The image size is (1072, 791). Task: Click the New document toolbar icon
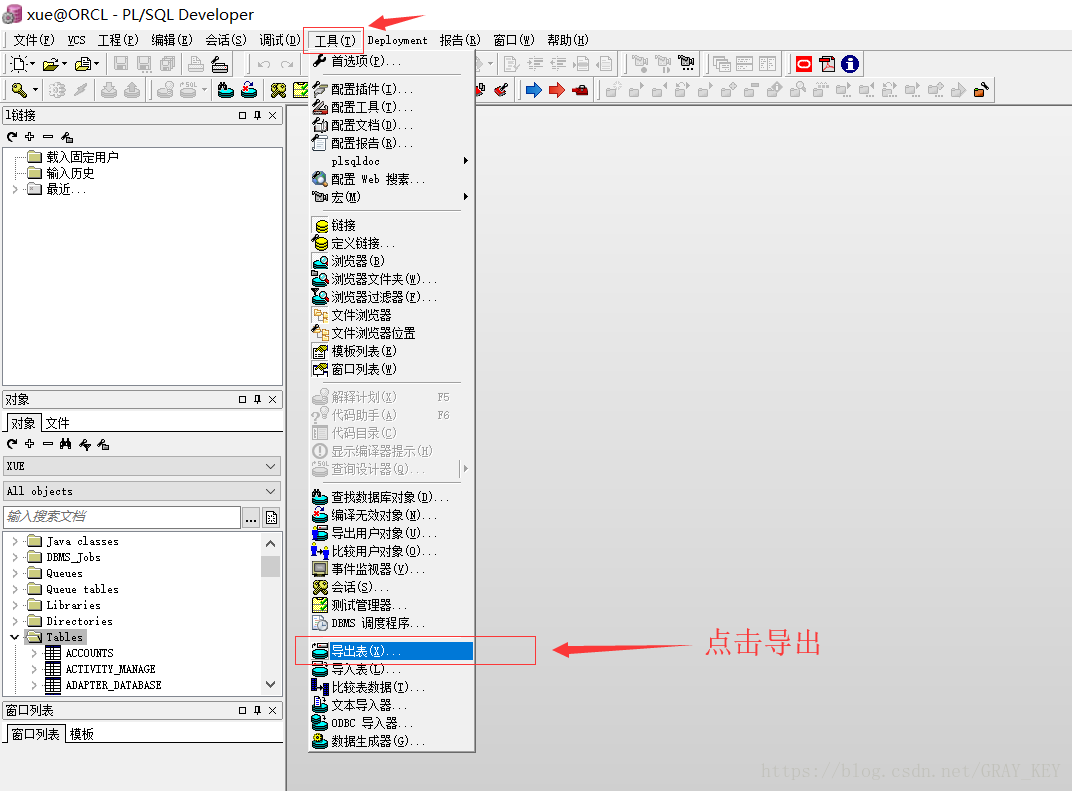[18, 64]
